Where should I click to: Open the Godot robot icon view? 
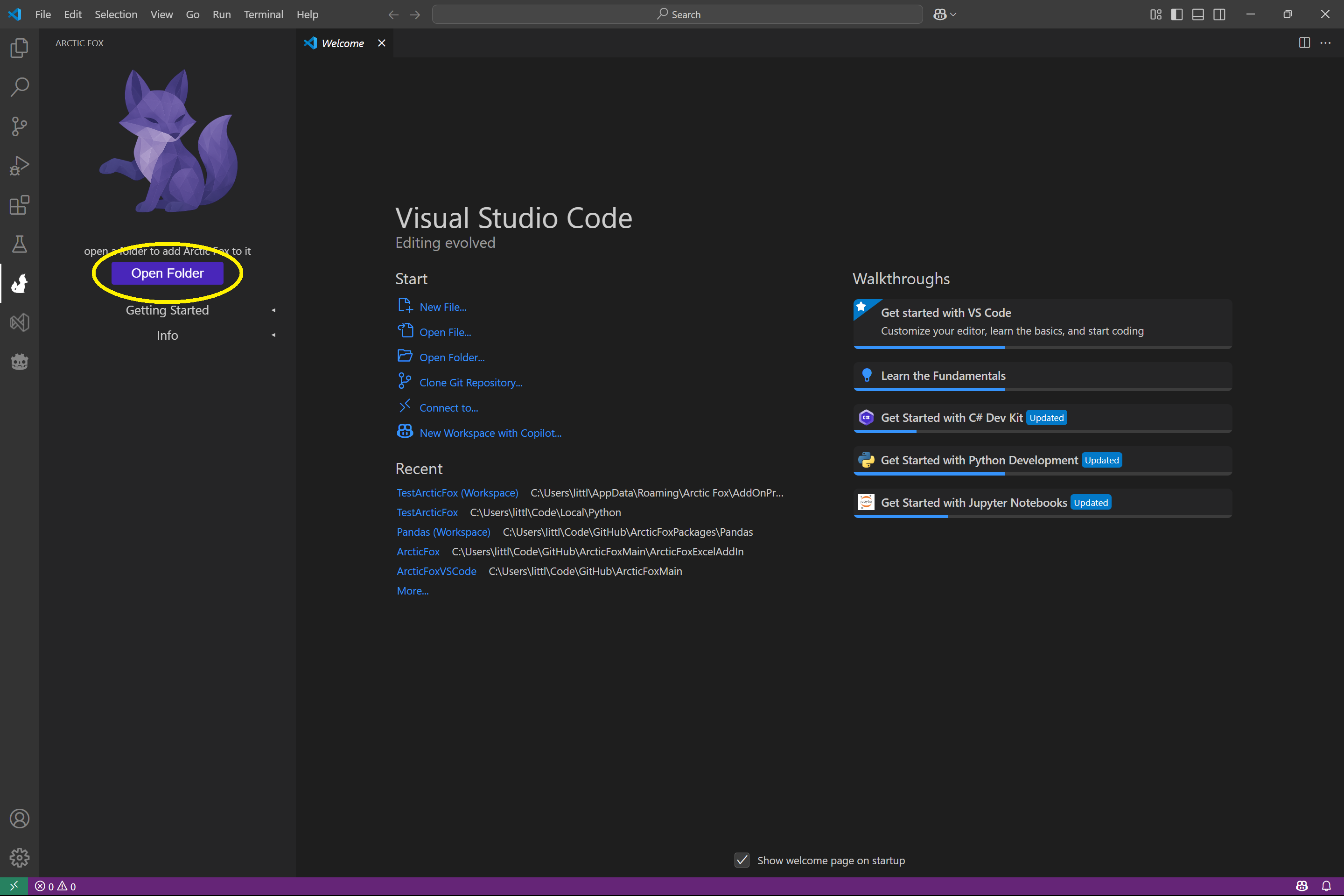[20, 361]
